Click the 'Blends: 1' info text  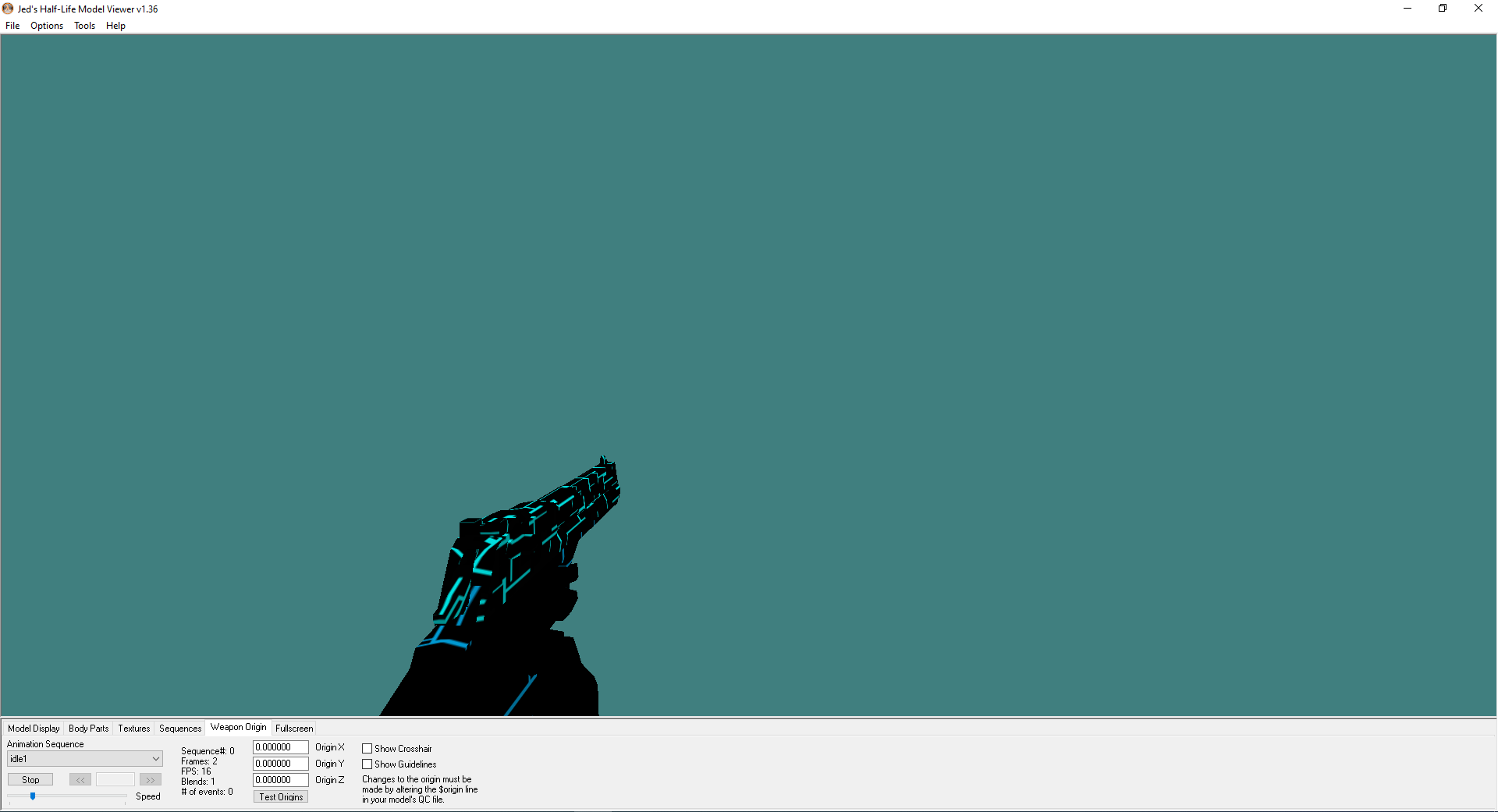click(198, 782)
